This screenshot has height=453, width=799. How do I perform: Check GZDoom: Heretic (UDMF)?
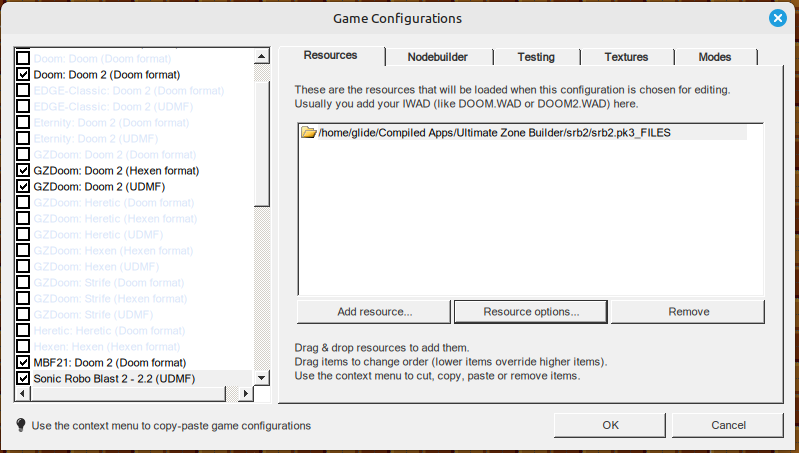pyautogui.click(x=23, y=234)
